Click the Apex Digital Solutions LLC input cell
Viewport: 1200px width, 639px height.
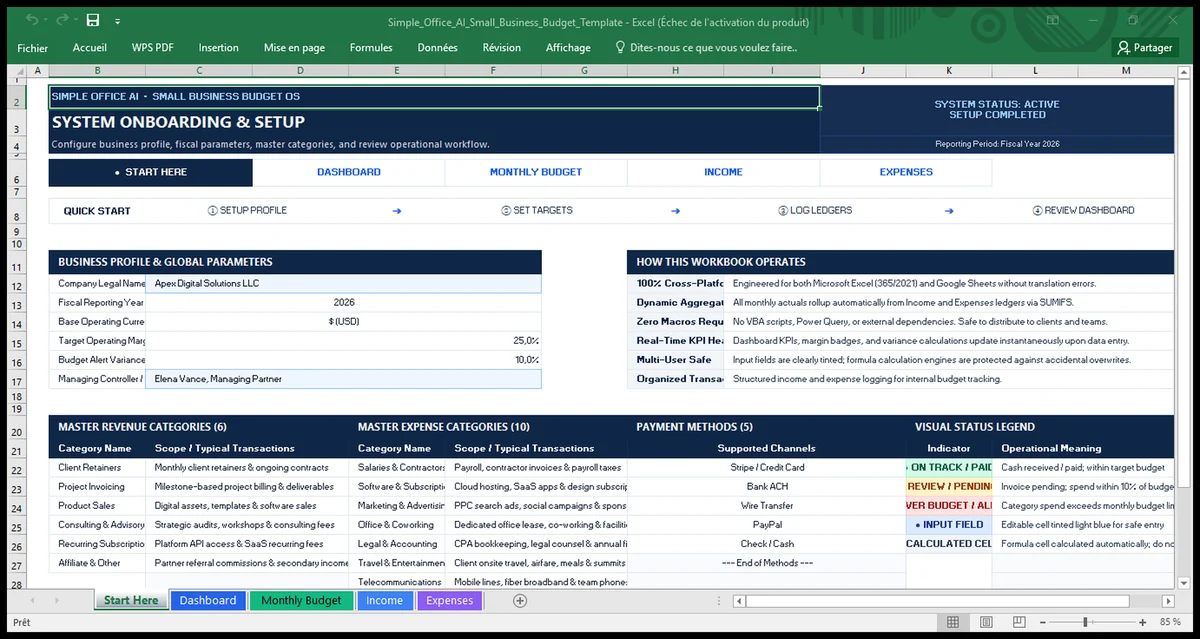343,284
